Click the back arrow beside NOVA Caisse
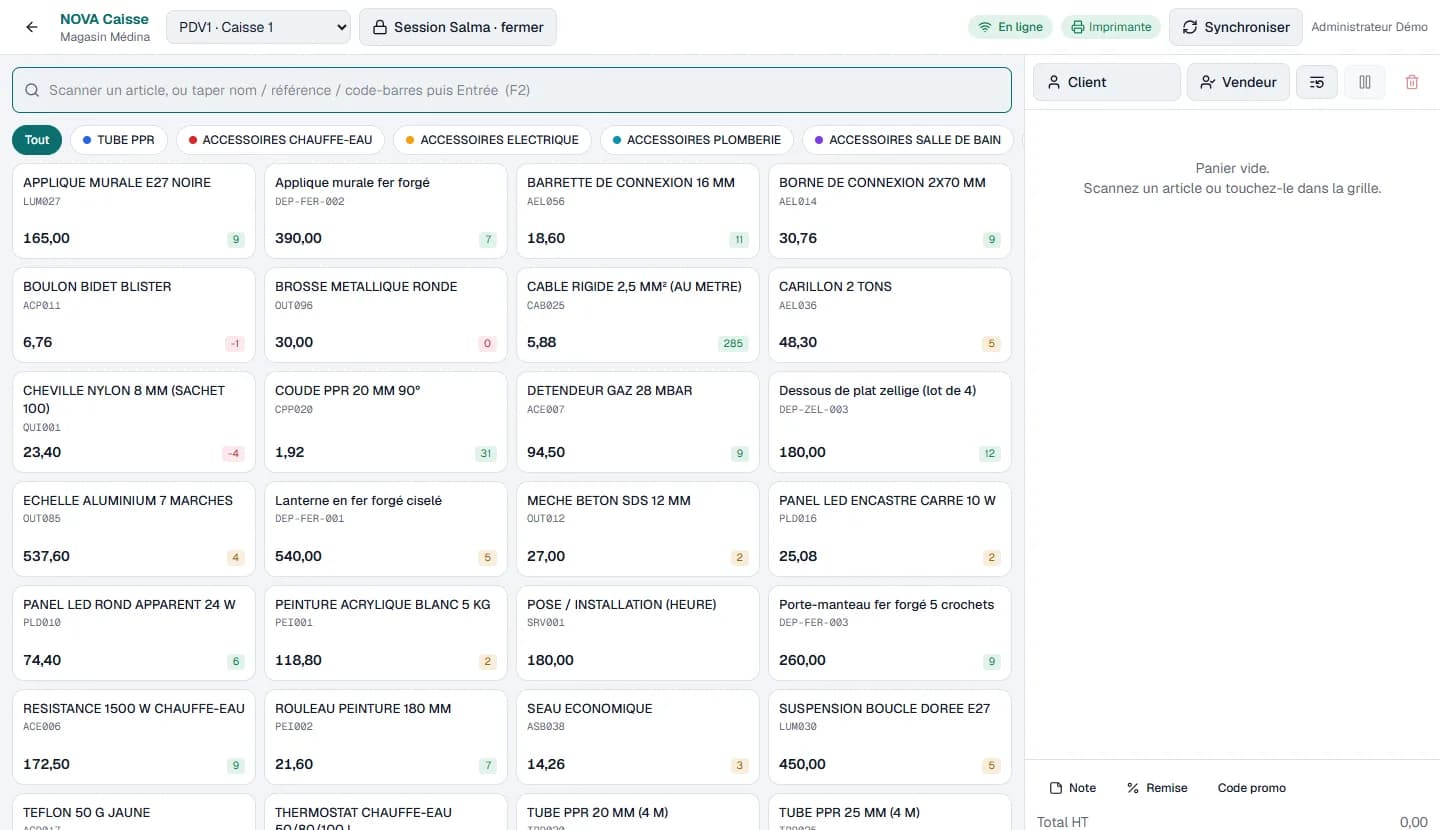Viewport: 1440px width, 830px height. [32, 27]
